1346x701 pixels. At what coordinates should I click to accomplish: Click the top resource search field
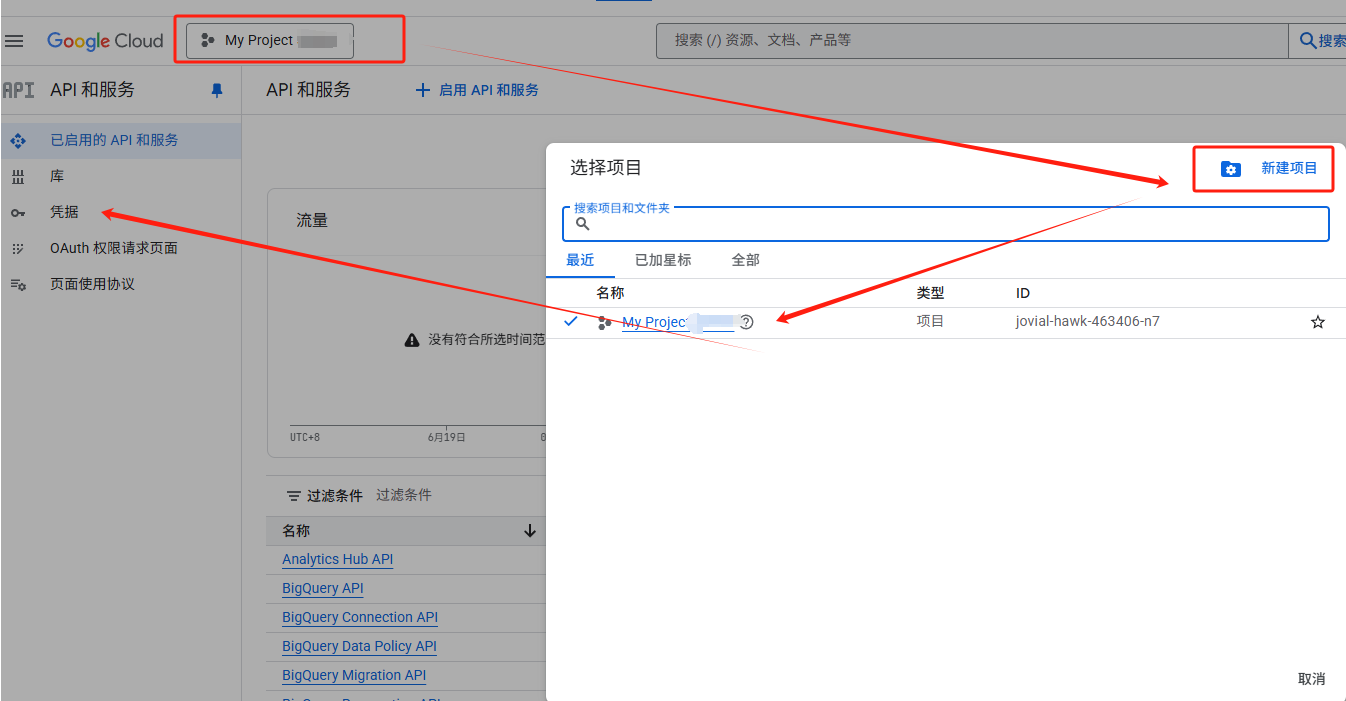tap(972, 41)
